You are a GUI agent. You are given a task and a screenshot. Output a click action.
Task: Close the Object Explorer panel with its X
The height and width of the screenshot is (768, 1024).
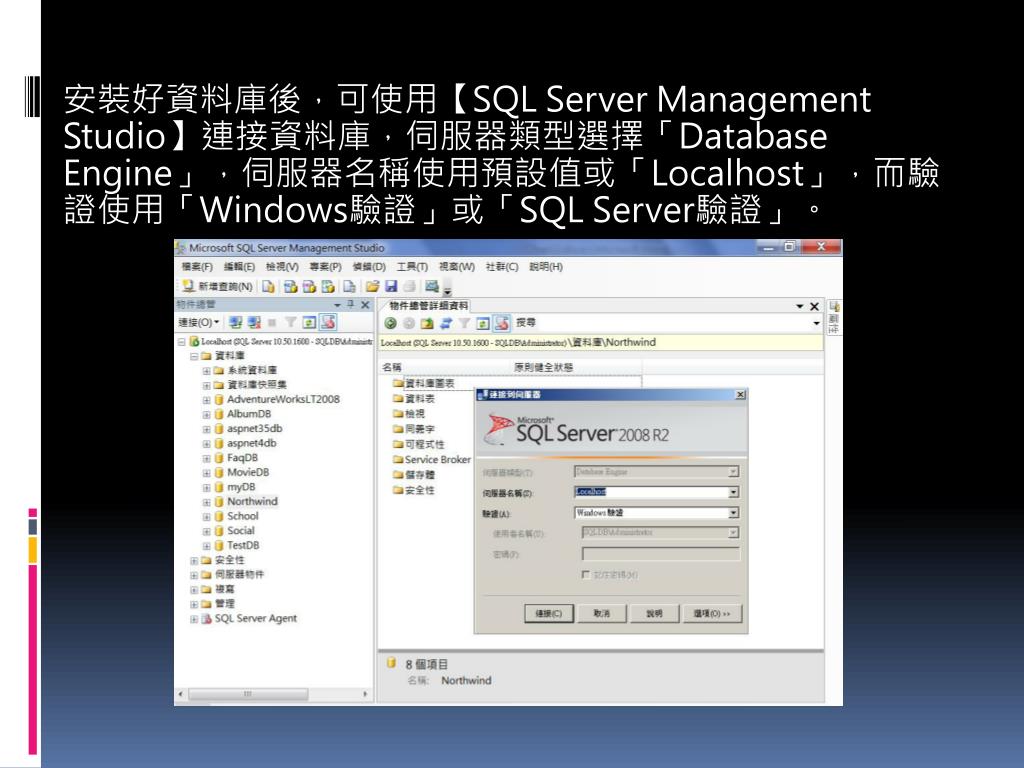(365, 304)
